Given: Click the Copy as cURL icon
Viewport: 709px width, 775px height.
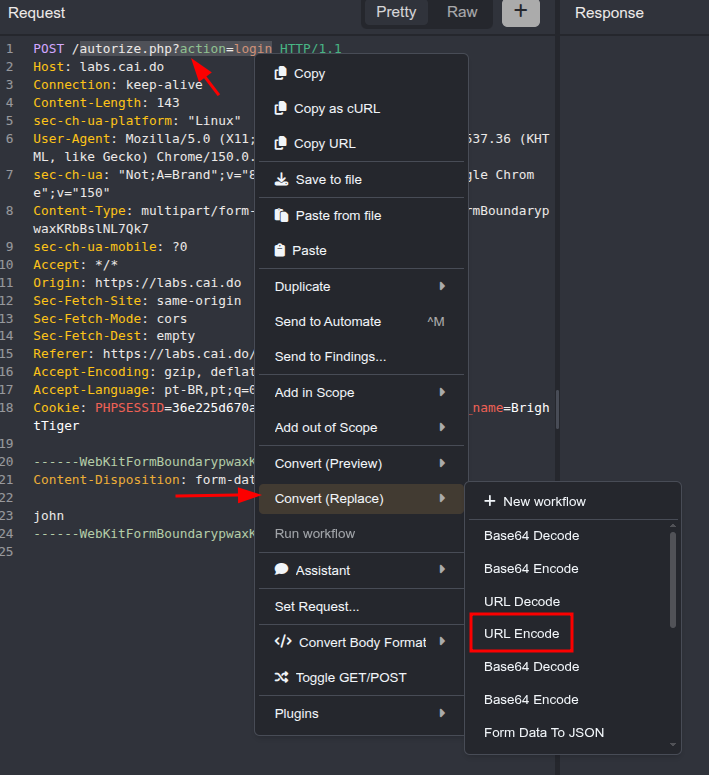Looking at the screenshot, I should [280, 108].
